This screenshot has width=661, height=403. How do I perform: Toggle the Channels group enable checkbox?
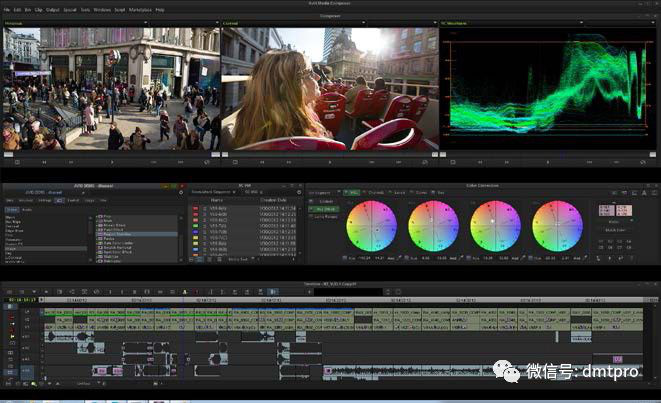[x=365, y=192]
